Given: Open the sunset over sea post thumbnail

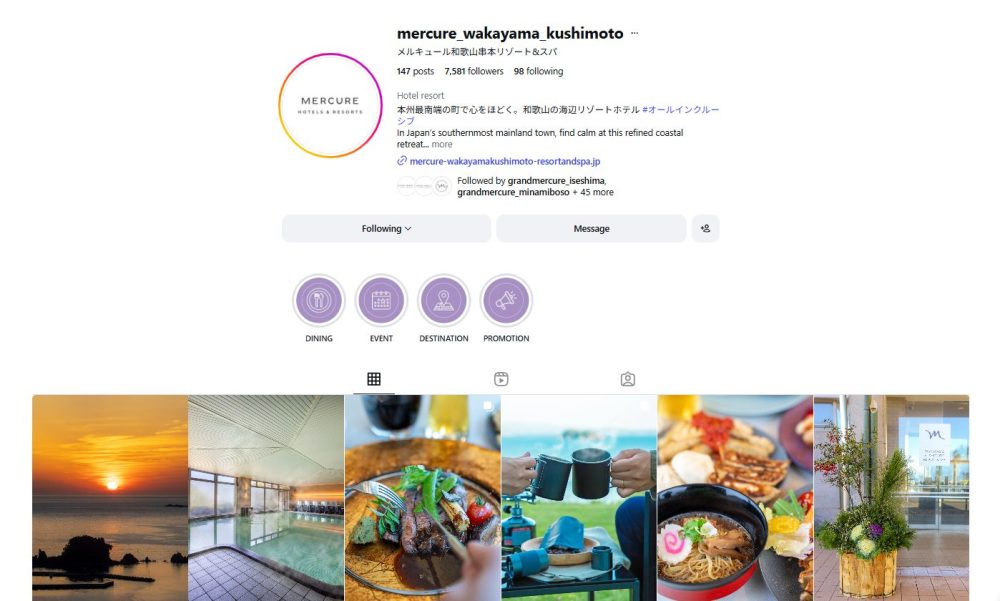Looking at the screenshot, I should tap(110, 498).
